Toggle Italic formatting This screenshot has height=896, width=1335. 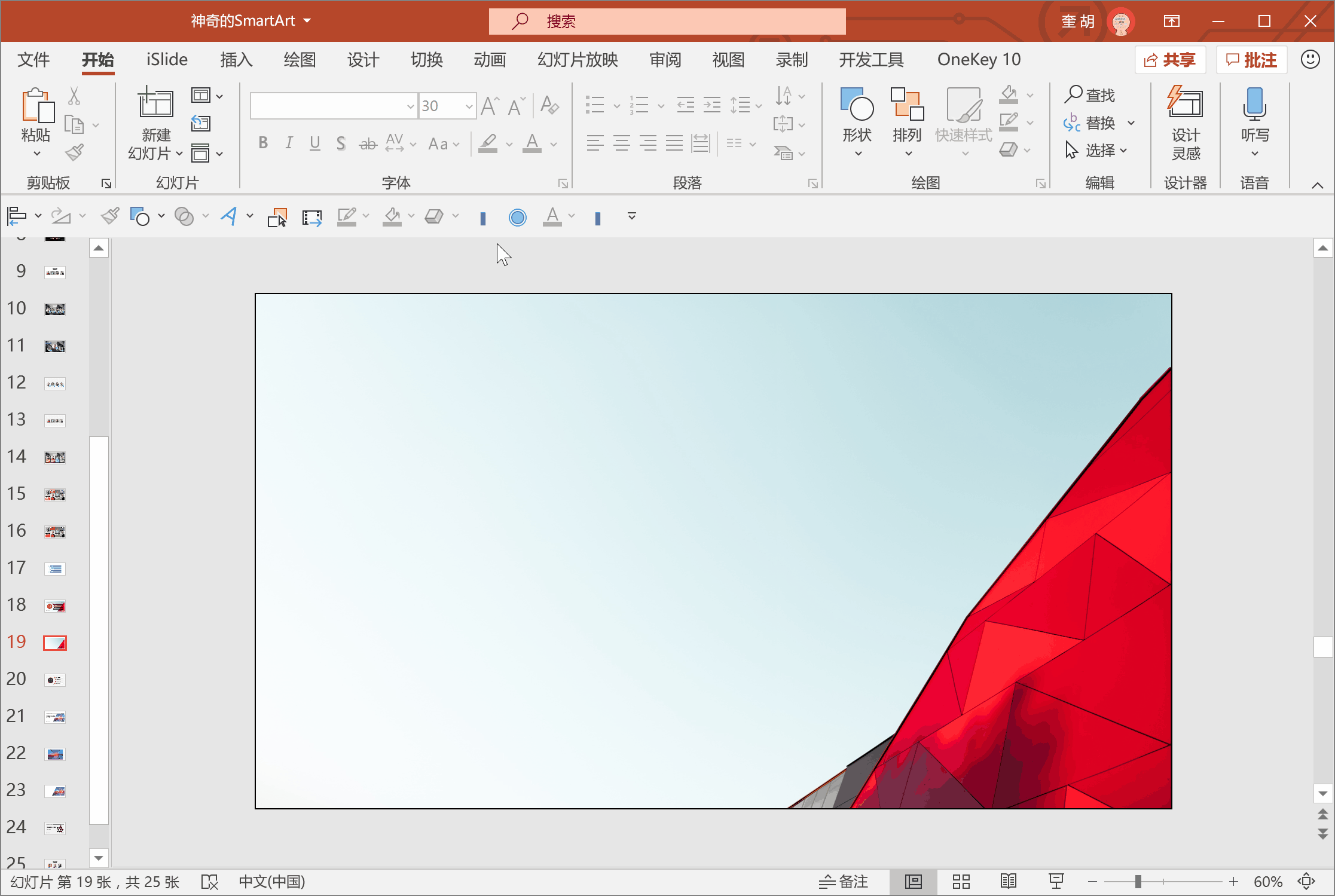coord(289,143)
